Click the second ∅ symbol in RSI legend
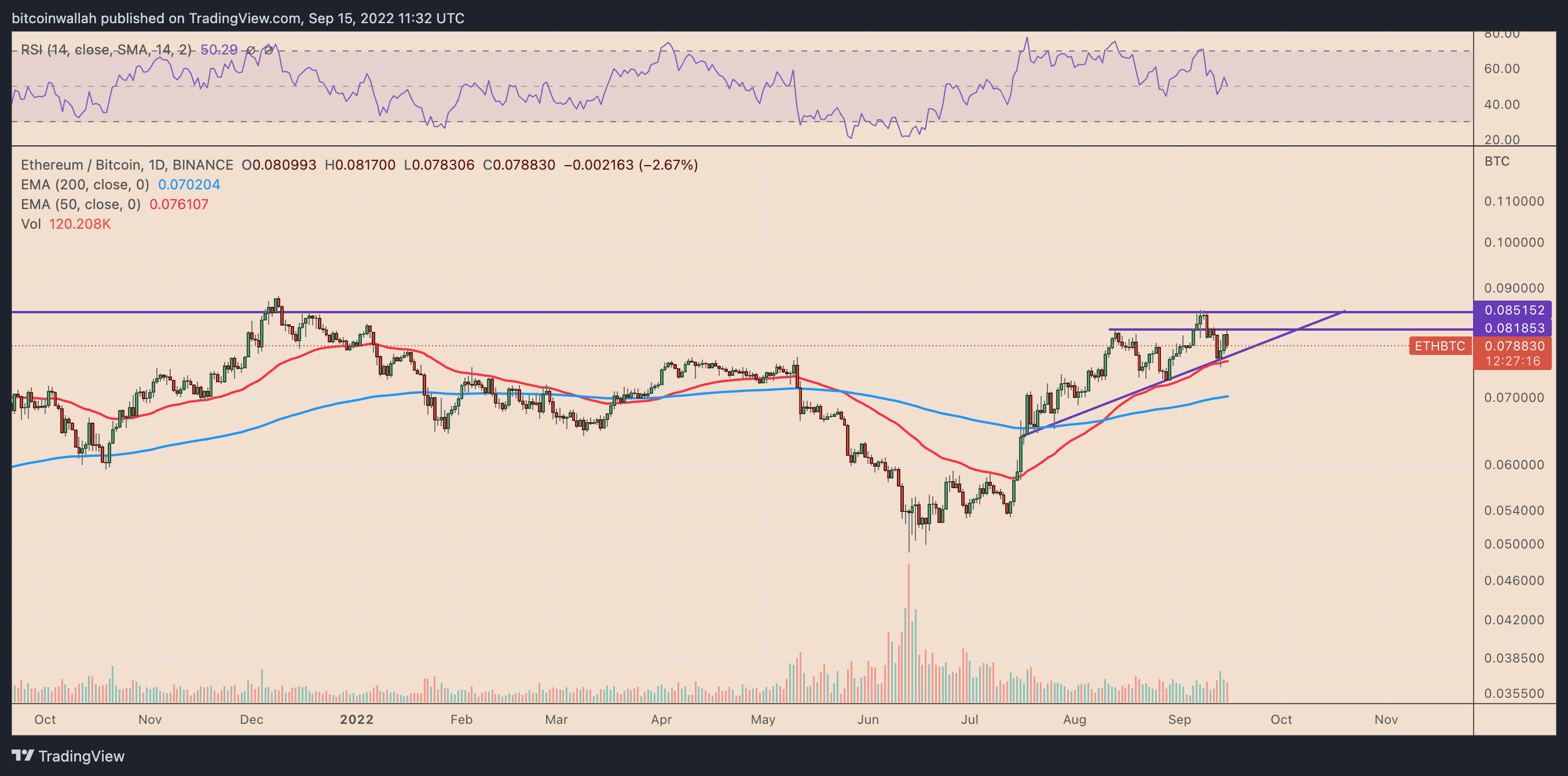This screenshot has height=776, width=1568. tap(269, 50)
